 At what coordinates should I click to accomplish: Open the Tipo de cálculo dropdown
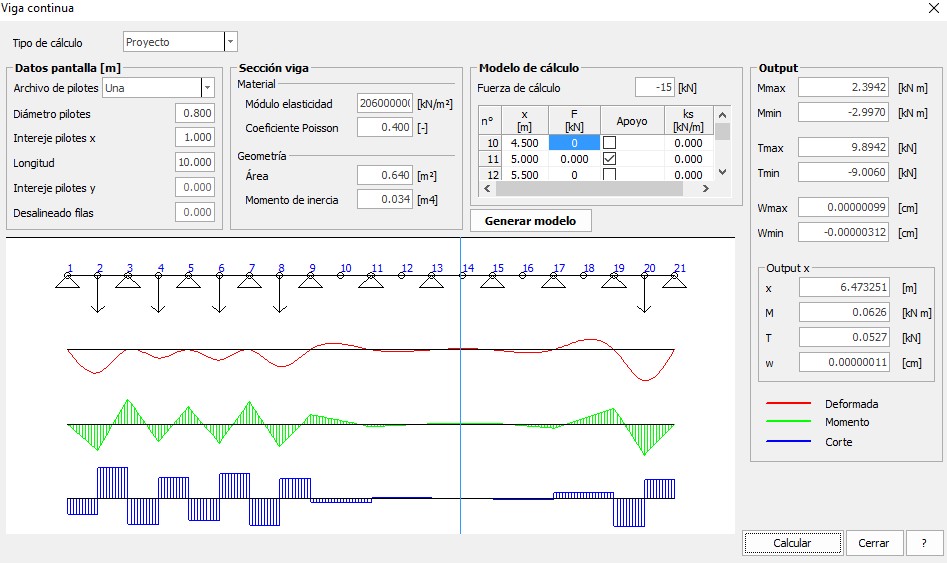tap(231, 42)
